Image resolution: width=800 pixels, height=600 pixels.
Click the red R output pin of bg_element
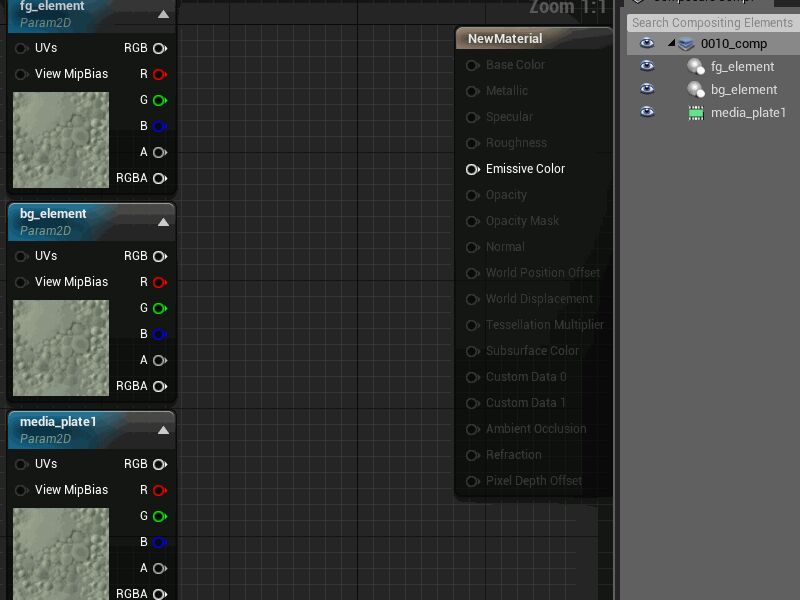click(159, 282)
